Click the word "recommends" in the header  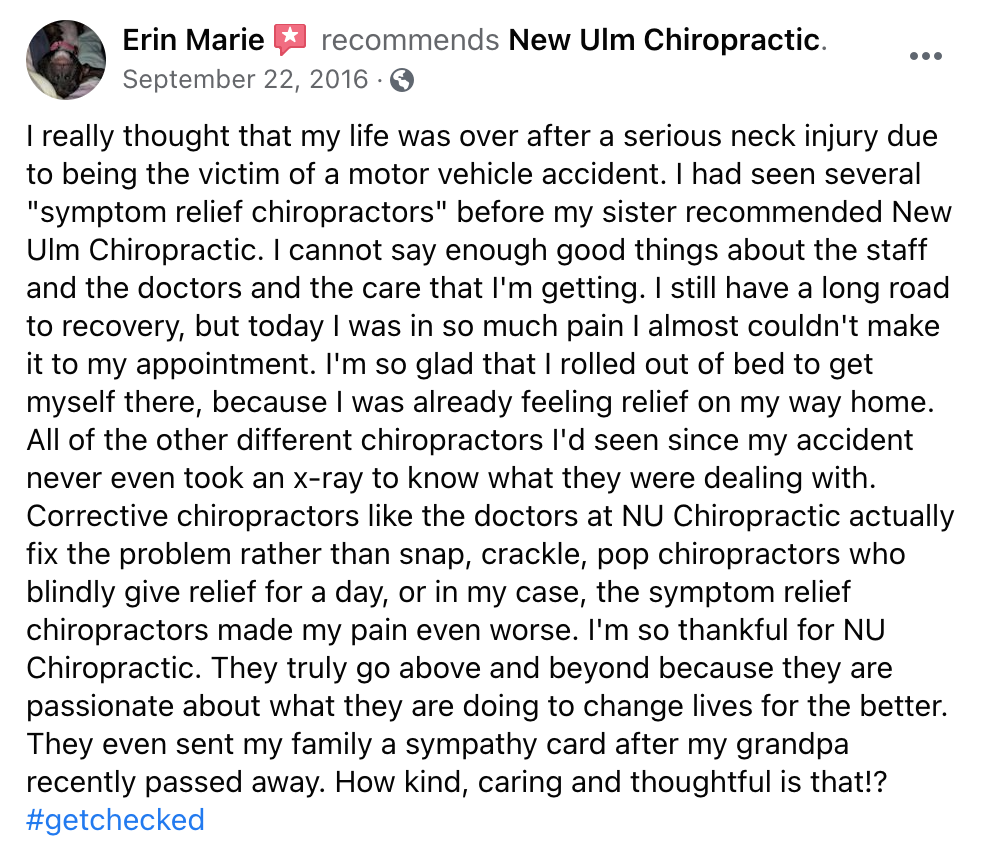pyautogui.click(x=410, y=40)
